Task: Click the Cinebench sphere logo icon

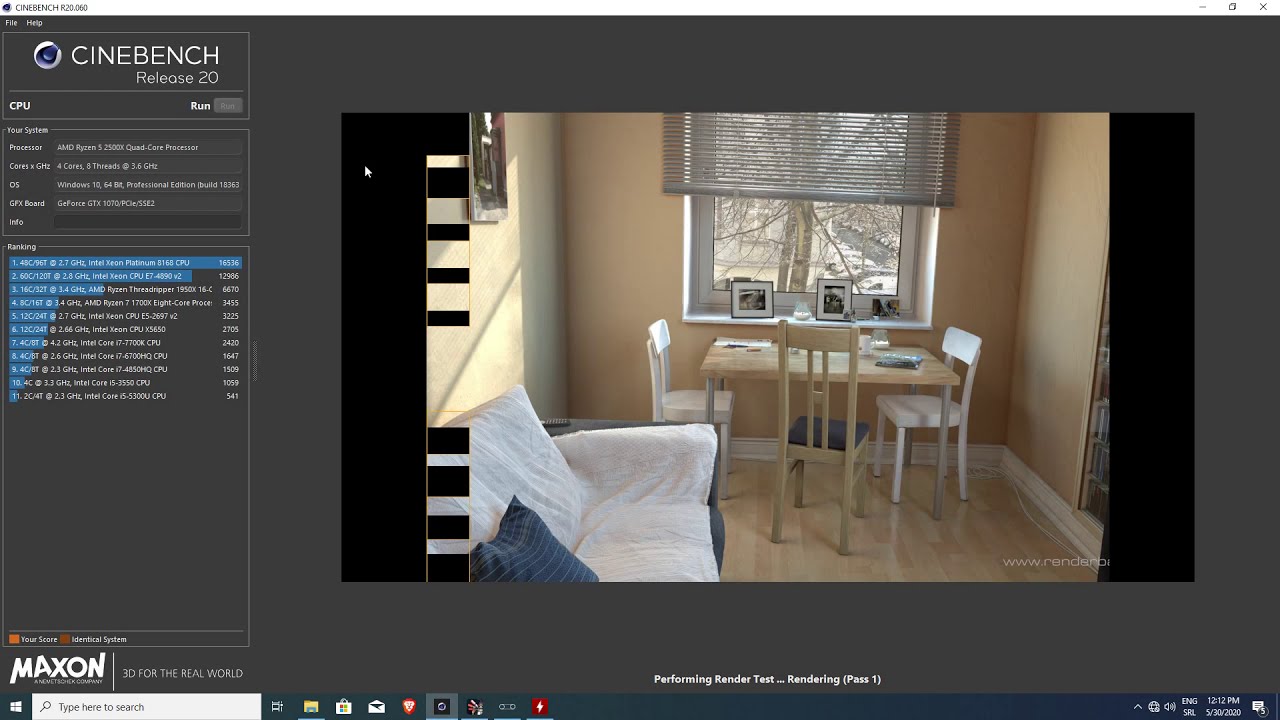Action: pos(47,56)
